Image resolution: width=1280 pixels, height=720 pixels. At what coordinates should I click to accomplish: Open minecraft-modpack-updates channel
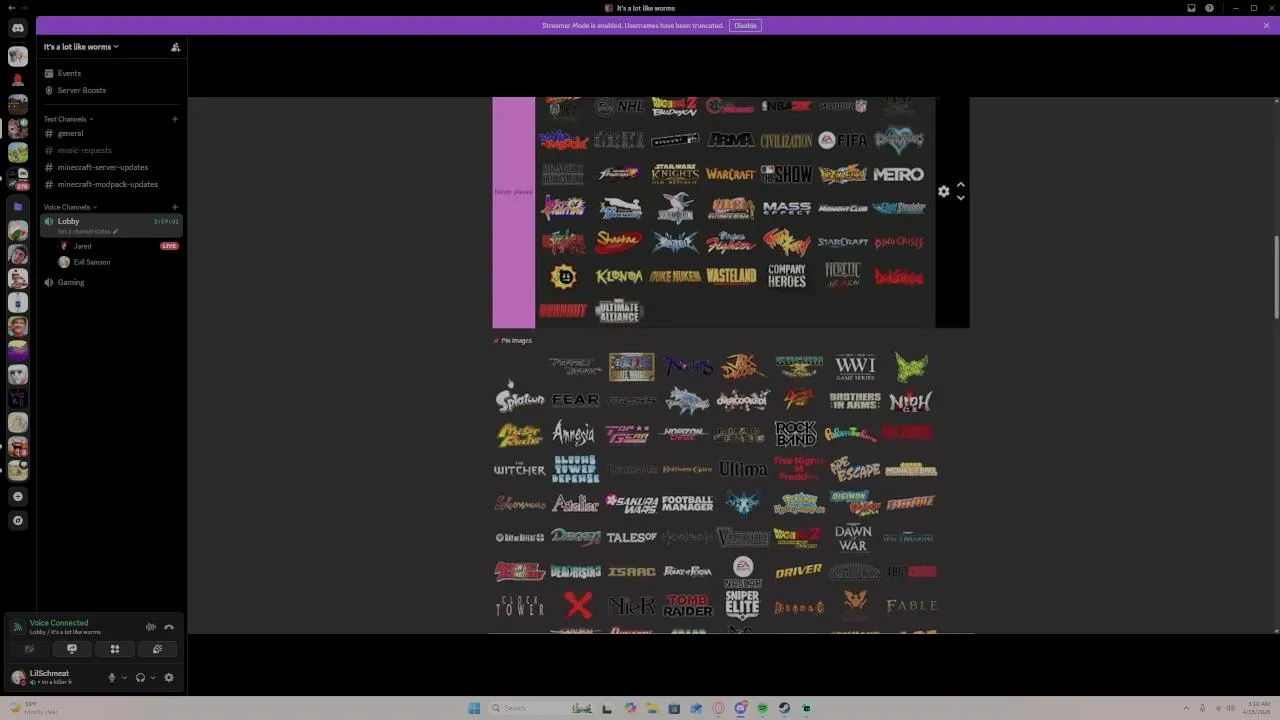point(111,184)
